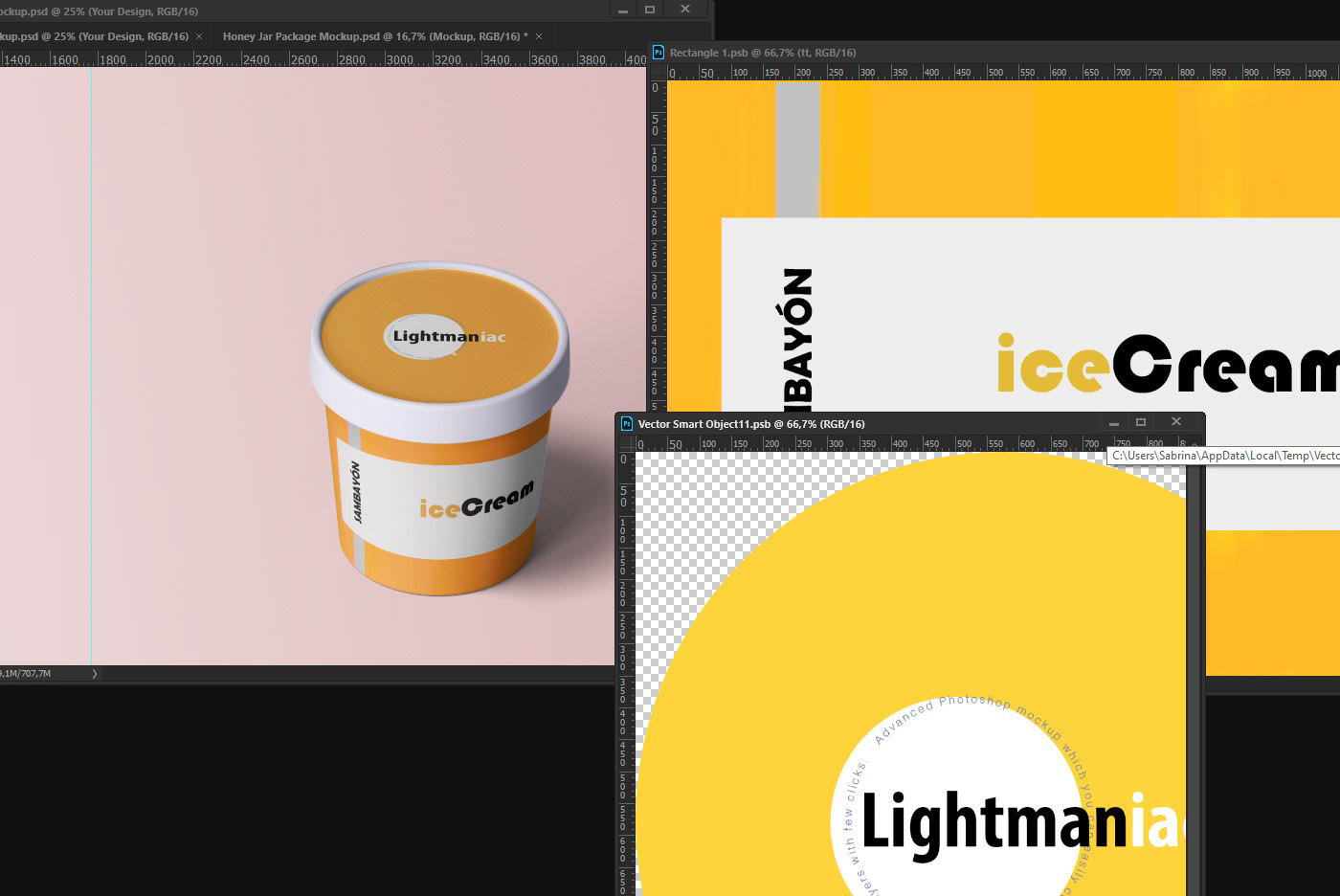Click the Photoshop icon in Vector Smart Object11.psb title bar

(627, 423)
